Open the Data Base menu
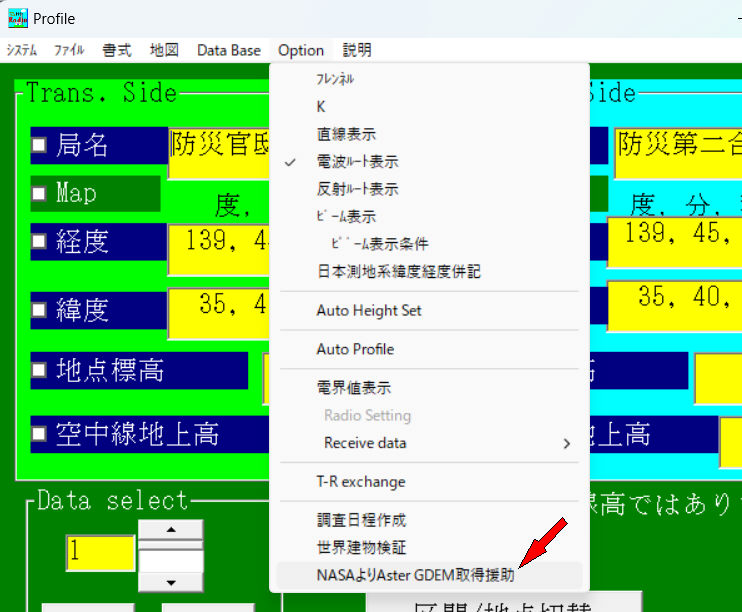The width and height of the screenshot is (742, 612). pyautogui.click(x=228, y=50)
